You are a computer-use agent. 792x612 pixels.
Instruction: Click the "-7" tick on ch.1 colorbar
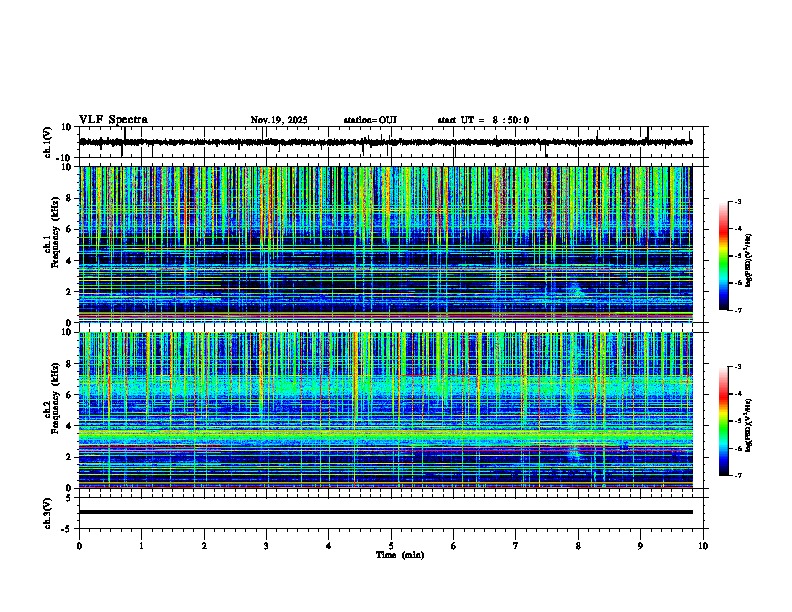(738, 310)
